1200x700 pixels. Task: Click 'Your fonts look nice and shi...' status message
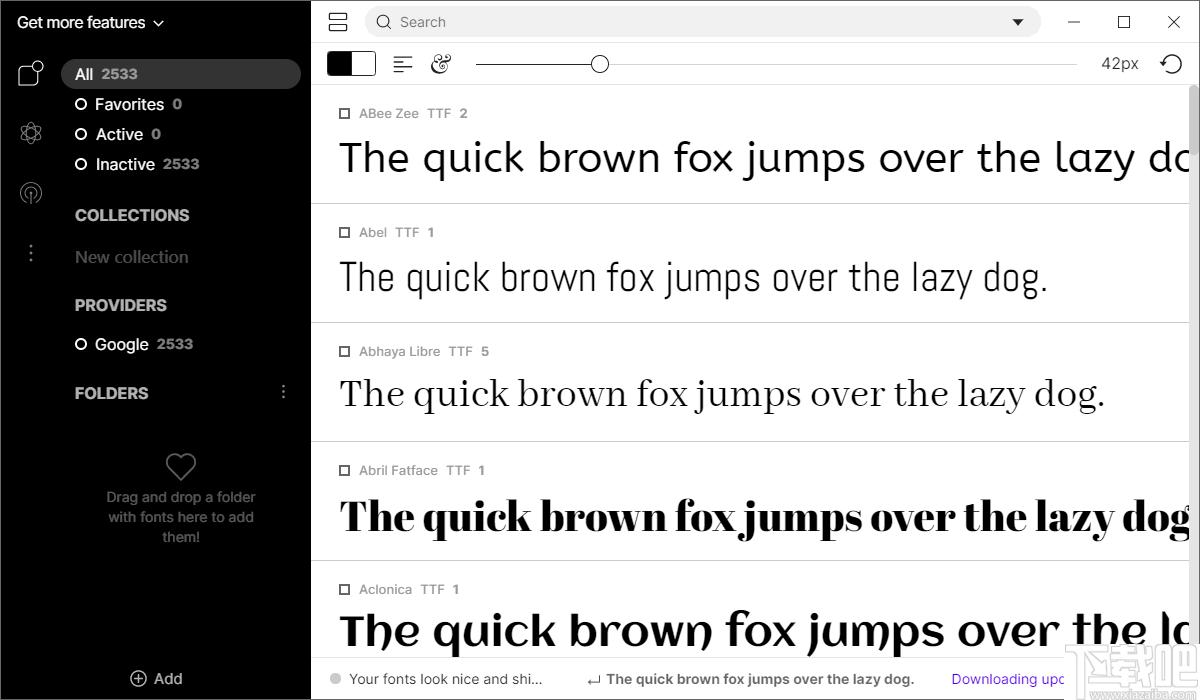[x=446, y=679]
